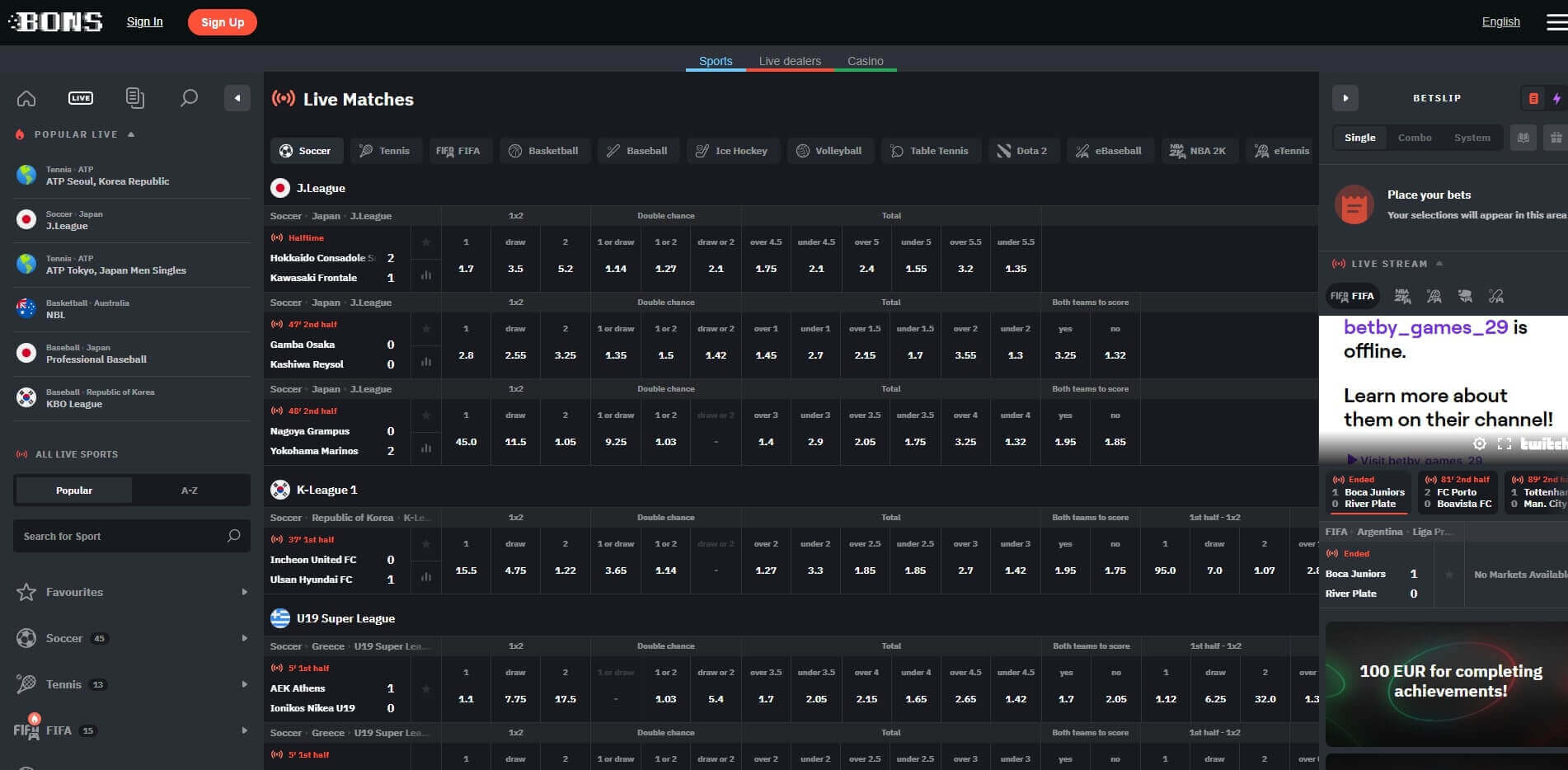Focus the Search for Sport field
Image resolution: width=1568 pixels, height=770 pixels.
(132, 536)
